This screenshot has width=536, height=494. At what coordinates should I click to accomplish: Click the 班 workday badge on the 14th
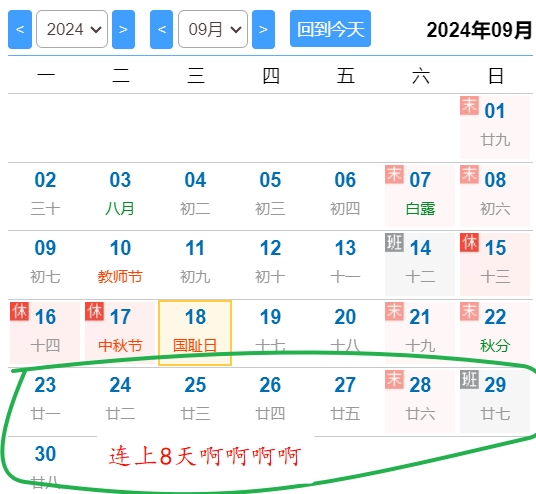point(394,243)
